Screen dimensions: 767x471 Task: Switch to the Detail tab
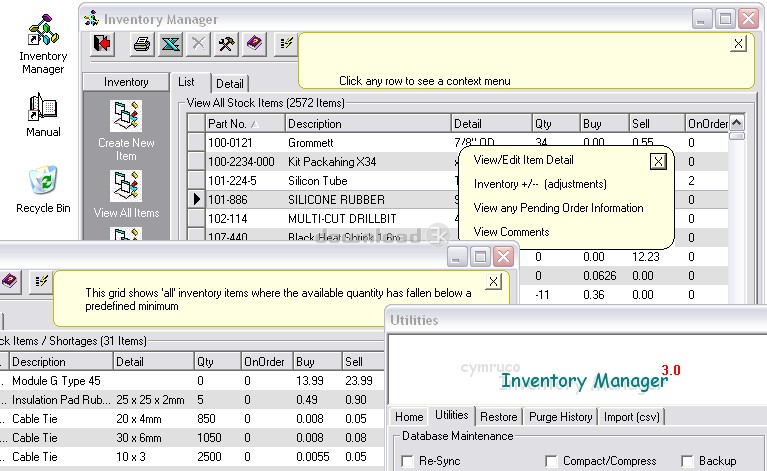click(x=230, y=84)
